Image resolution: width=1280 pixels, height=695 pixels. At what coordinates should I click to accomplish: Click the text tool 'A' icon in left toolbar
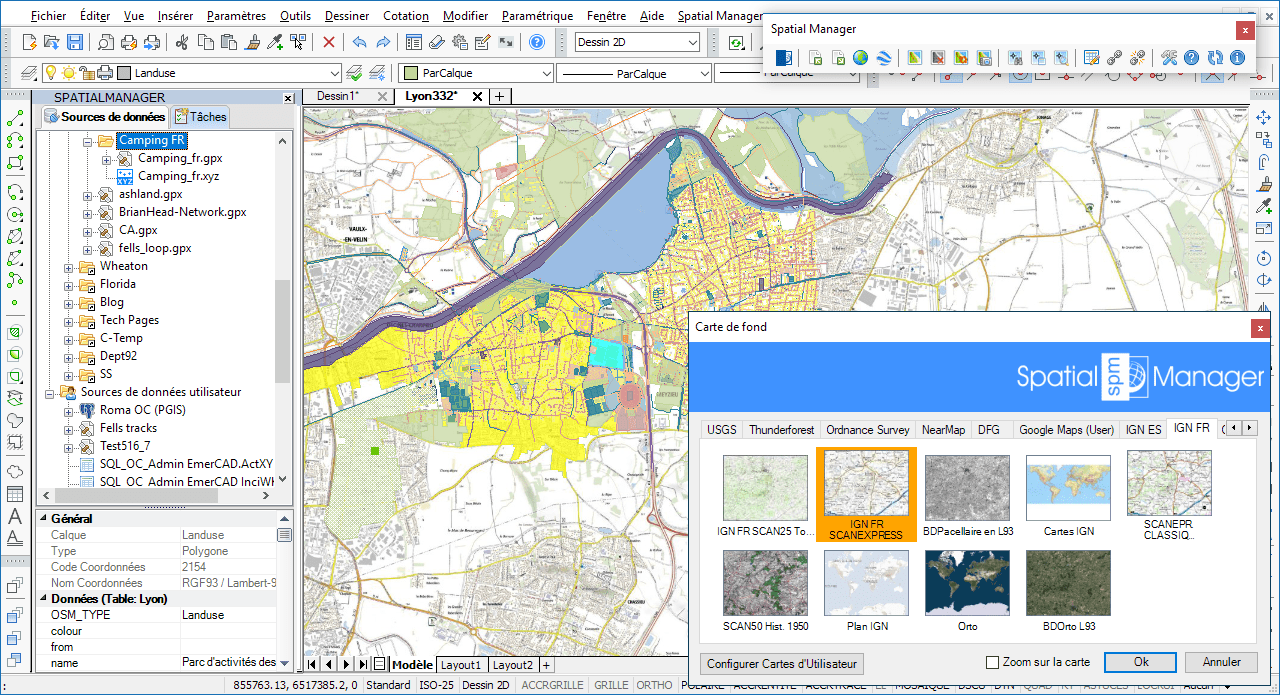pos(15,516)
